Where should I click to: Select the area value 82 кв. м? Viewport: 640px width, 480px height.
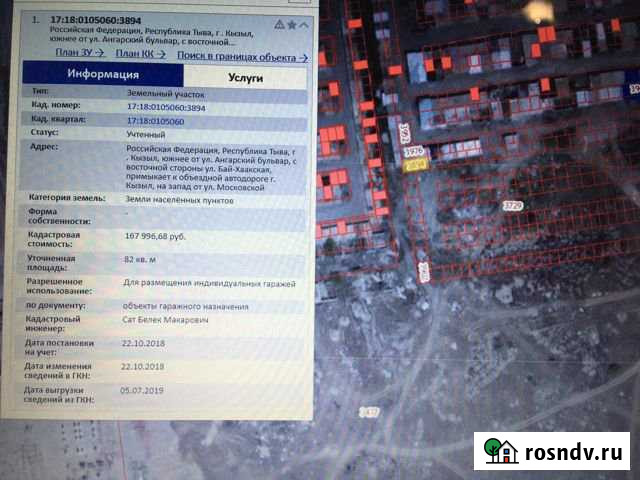(140, 259)
